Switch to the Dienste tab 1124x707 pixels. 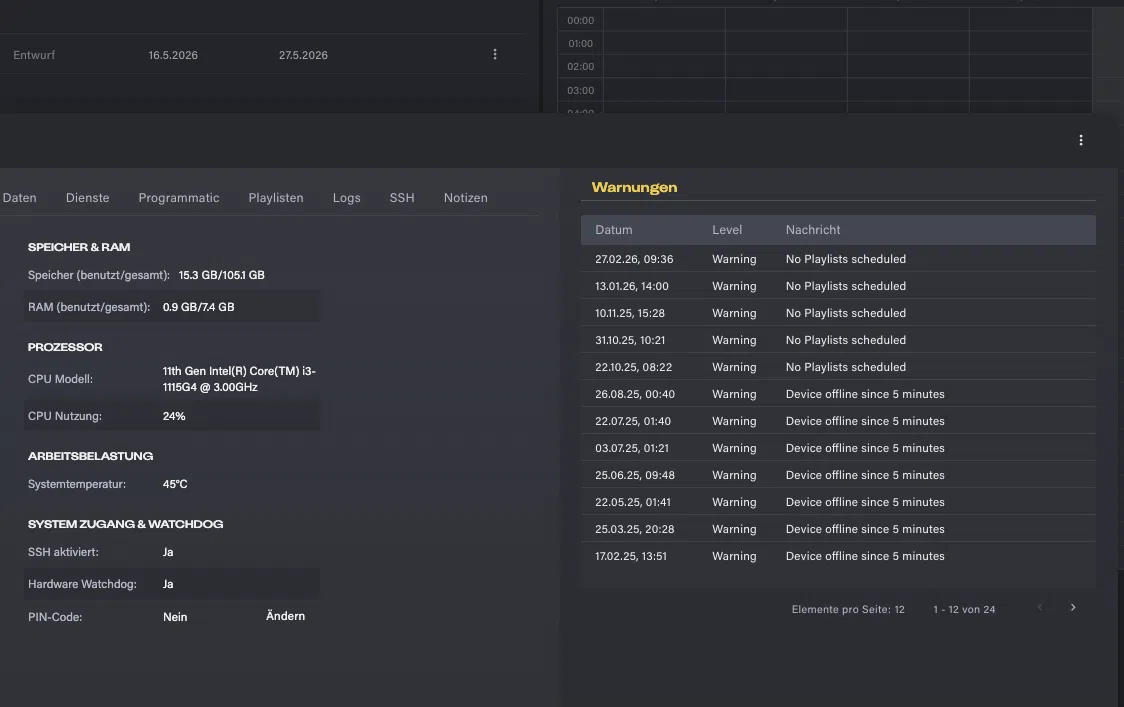pos(87,198)
